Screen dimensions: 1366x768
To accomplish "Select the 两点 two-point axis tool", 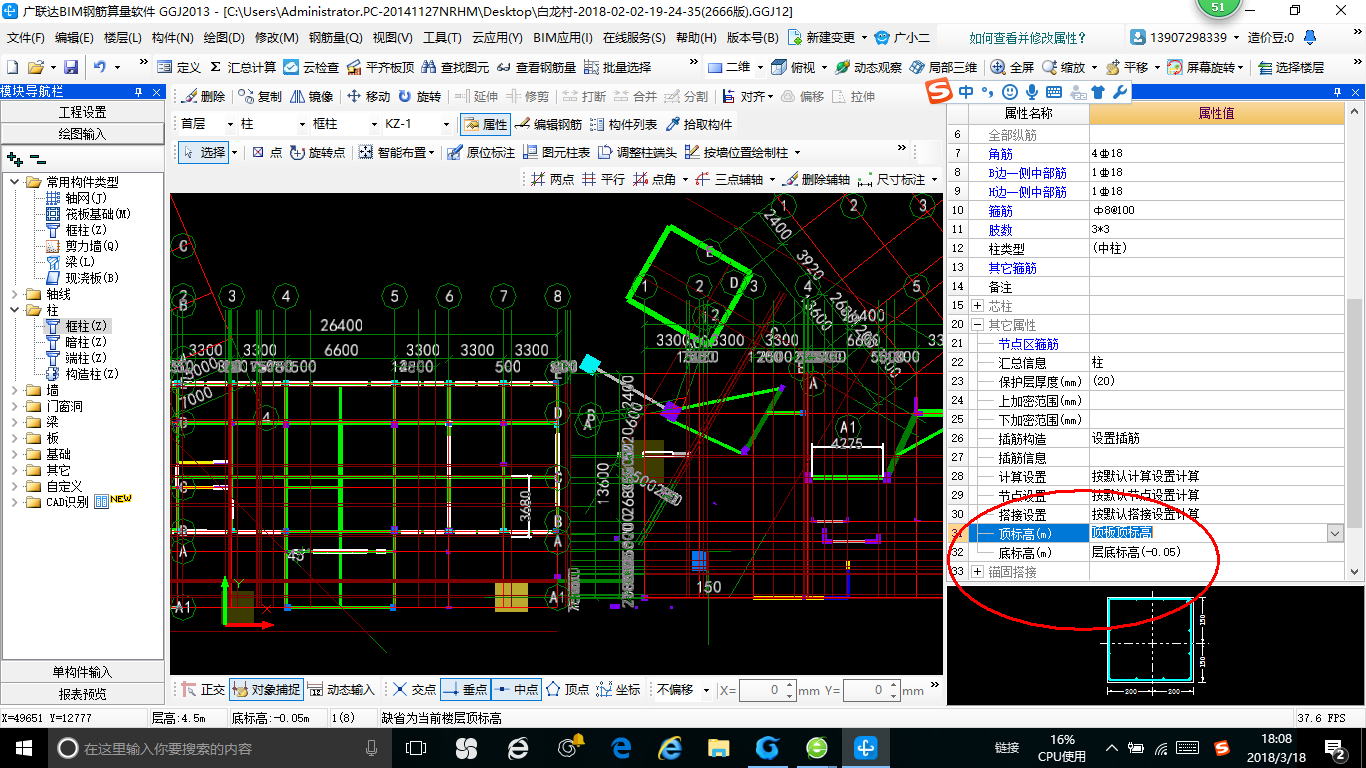I will tap(552, 180).
